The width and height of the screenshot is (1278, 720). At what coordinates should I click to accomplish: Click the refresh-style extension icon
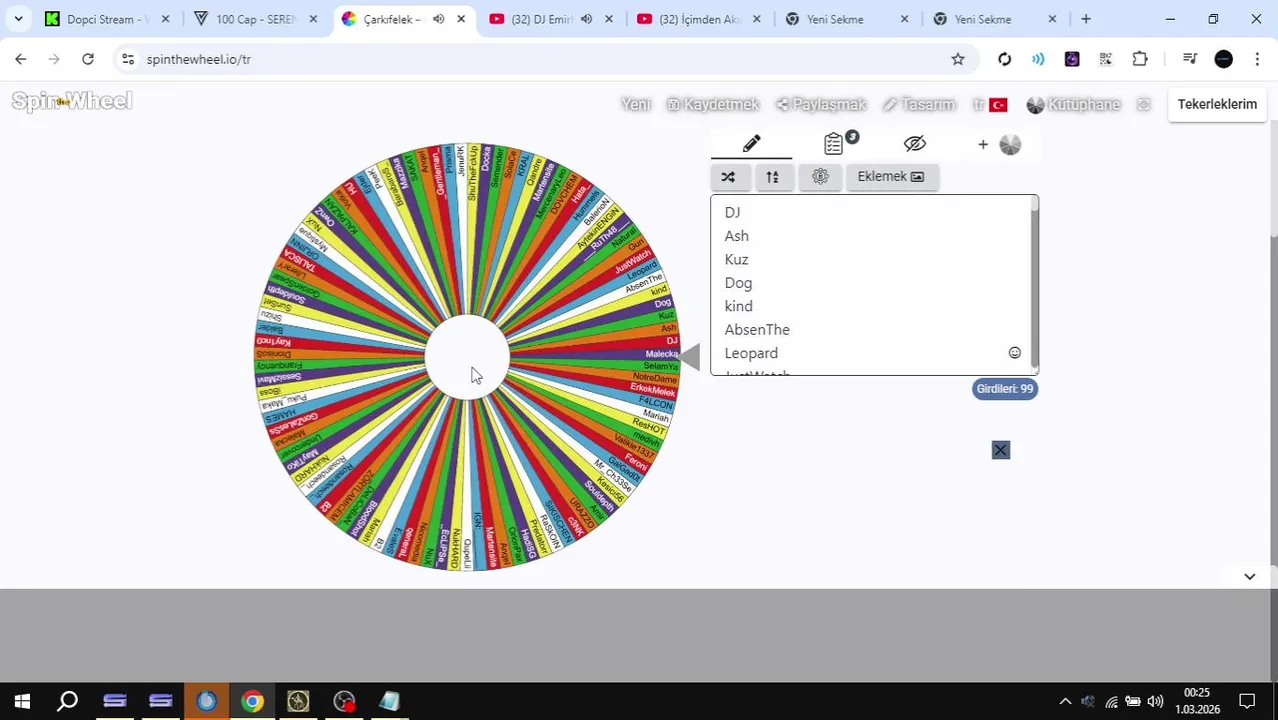pyautogui.click(x=1004, y=59)
